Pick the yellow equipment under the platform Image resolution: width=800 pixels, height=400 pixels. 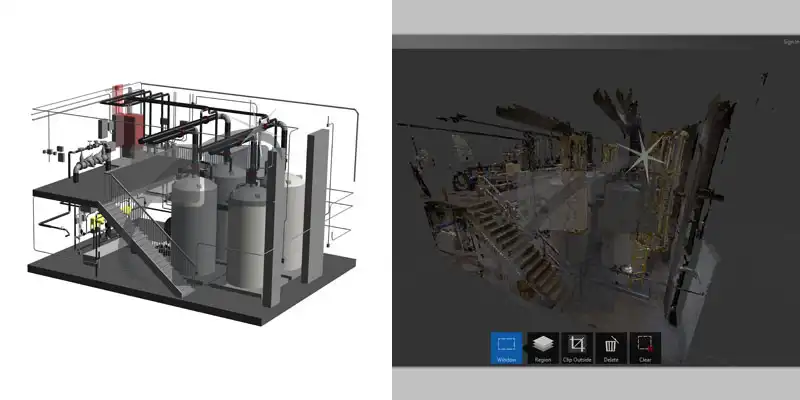point(100,220)
